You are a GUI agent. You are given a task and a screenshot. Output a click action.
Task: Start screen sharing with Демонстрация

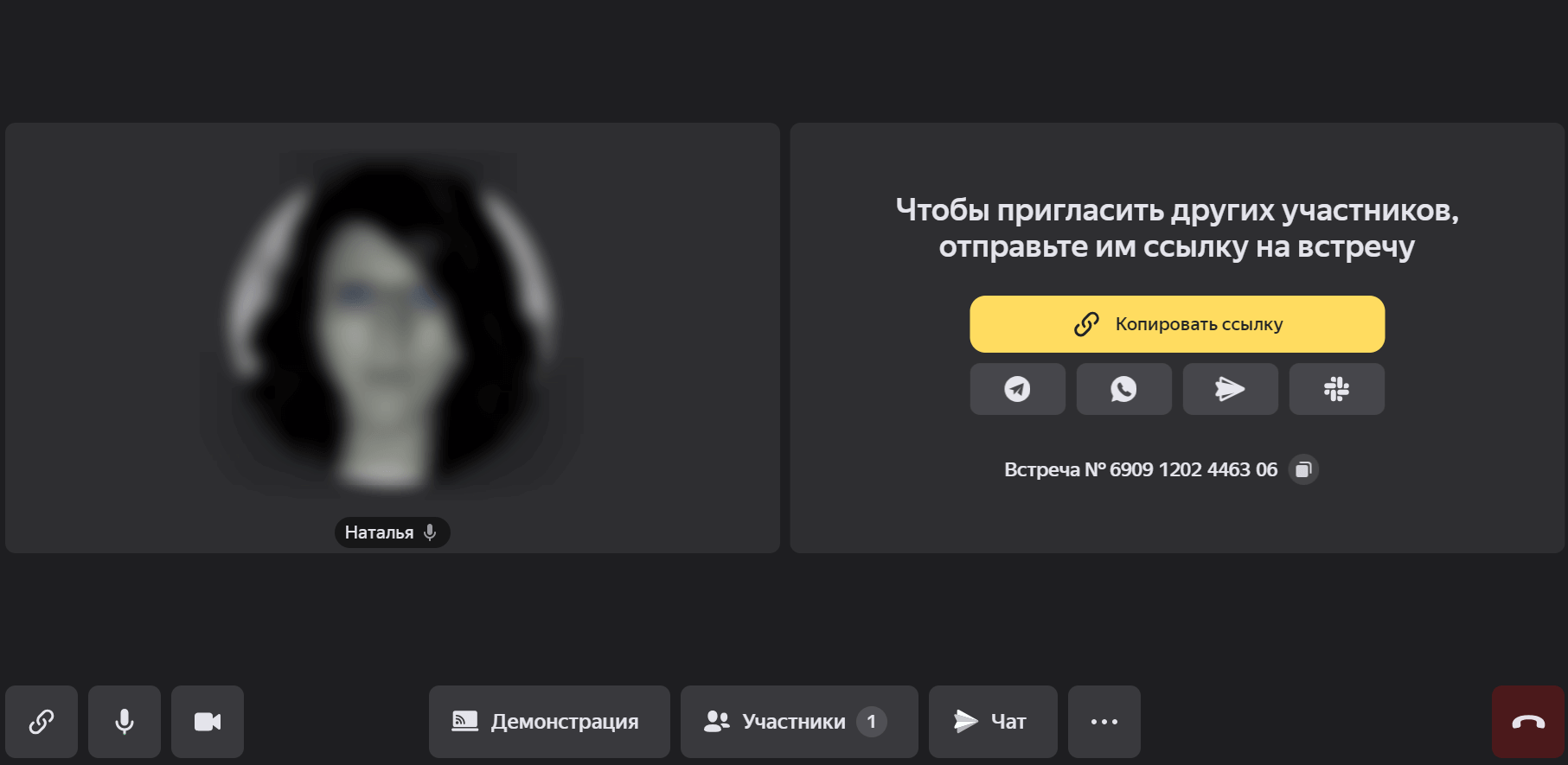click(x=549, y=722)
